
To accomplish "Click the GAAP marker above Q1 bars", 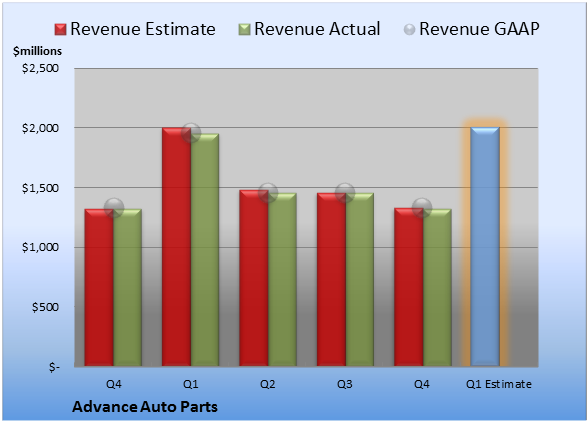I will click(191, 132).
